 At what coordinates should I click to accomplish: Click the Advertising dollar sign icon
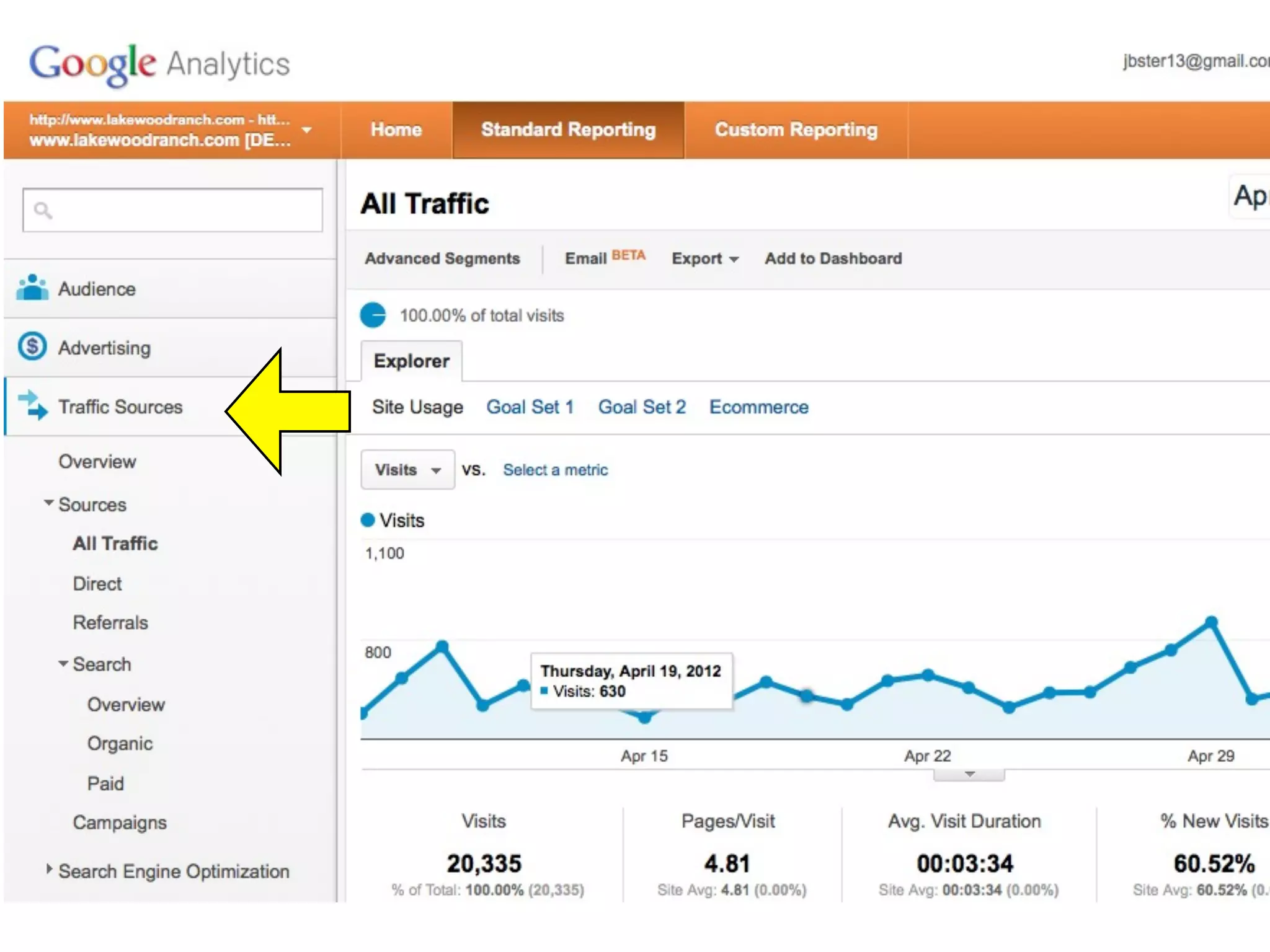tap(32, 346)
